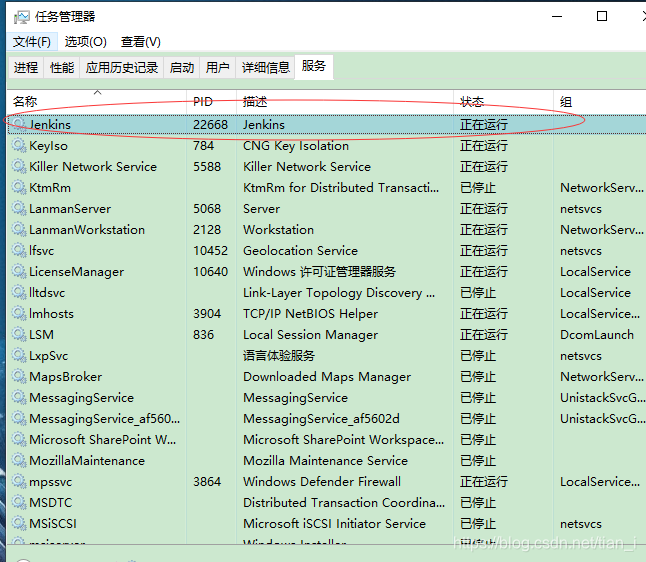Click description Downloaded Maps Manager

coord(327,377)
